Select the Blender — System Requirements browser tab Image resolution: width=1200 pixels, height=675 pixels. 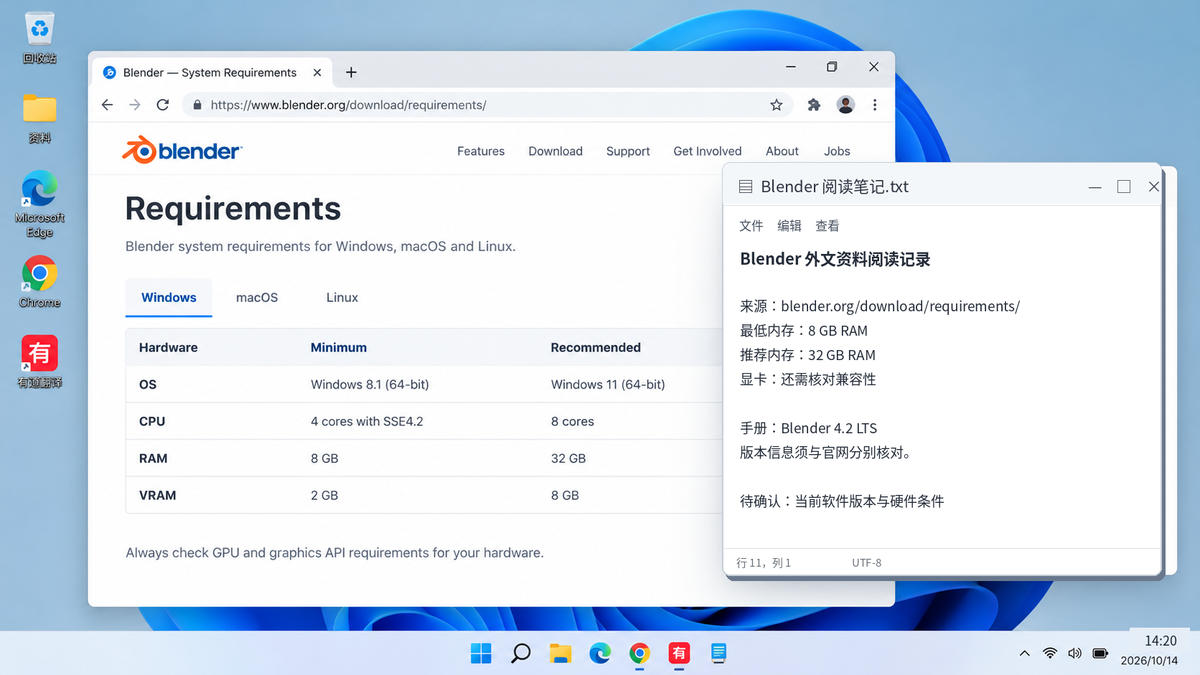click(212, 72)
